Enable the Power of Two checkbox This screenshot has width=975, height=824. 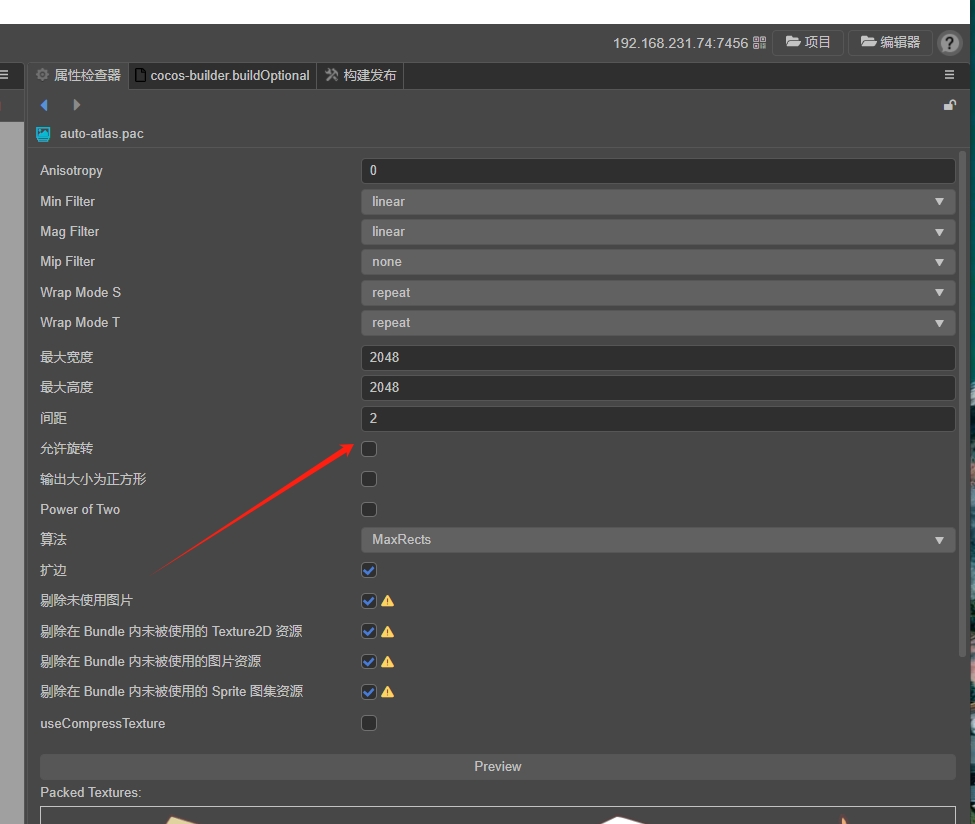coord(369,509)
